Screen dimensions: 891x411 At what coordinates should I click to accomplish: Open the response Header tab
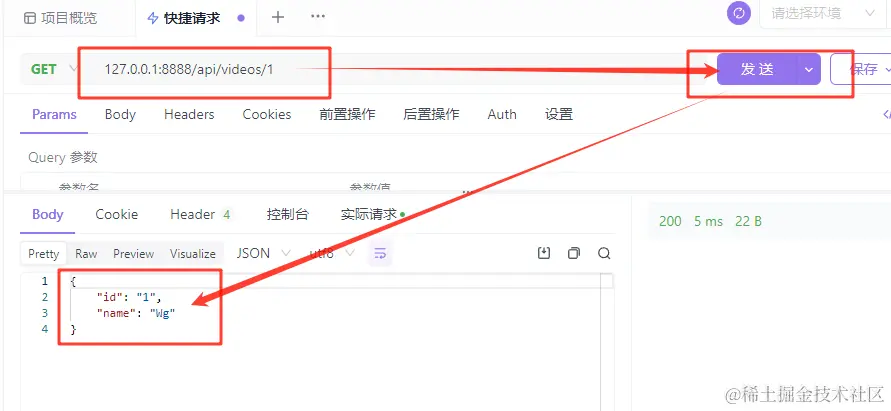pyautogui.click(x=201, y=214)
